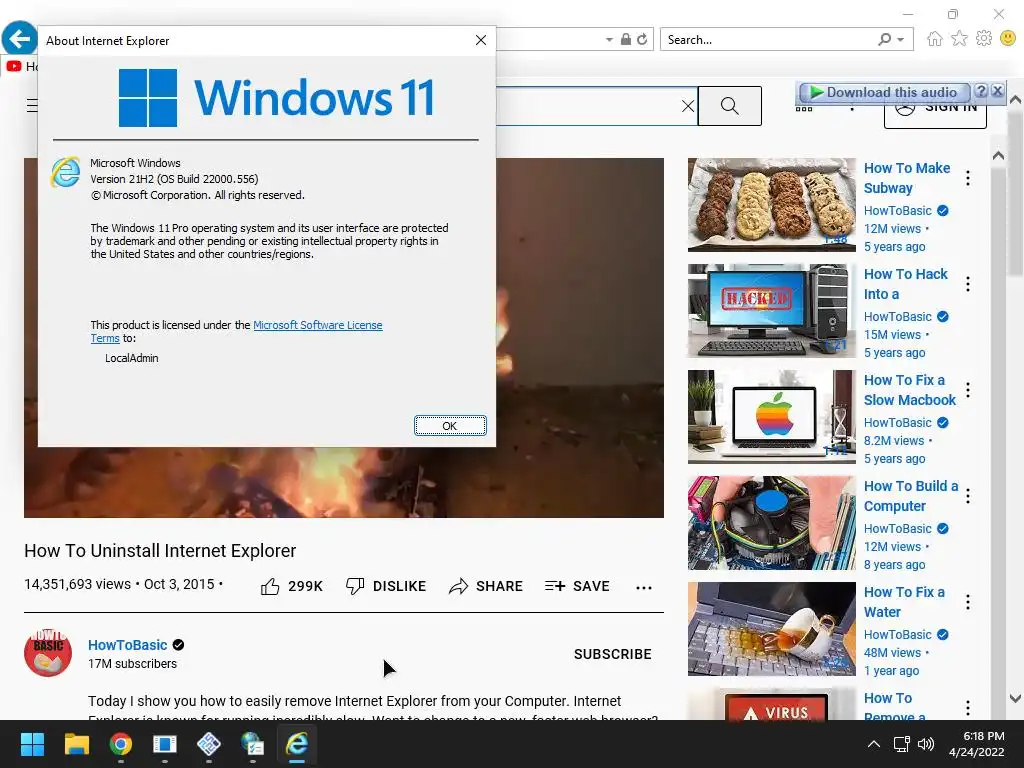Screen dimensions: 1024x768
Task: Click the YouTube search button
Action: (729, 106)
